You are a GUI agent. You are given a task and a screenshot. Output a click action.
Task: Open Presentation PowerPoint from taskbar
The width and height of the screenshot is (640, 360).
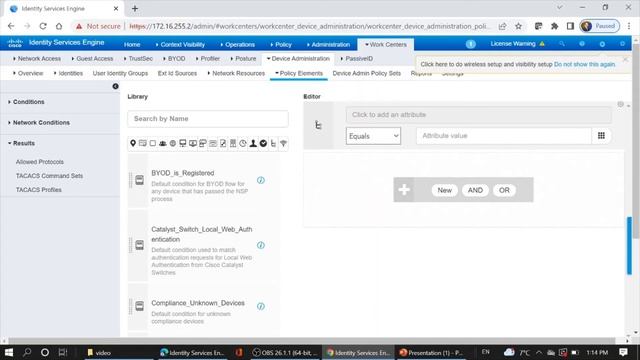click(x=431, y=353)
